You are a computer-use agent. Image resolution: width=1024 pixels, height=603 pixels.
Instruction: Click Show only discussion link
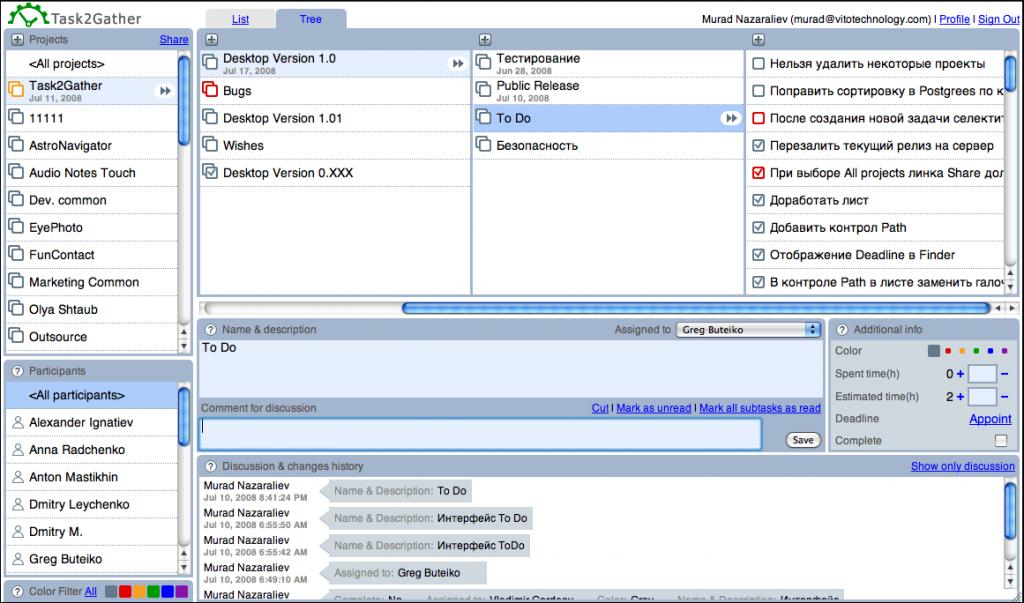point(963,466)
